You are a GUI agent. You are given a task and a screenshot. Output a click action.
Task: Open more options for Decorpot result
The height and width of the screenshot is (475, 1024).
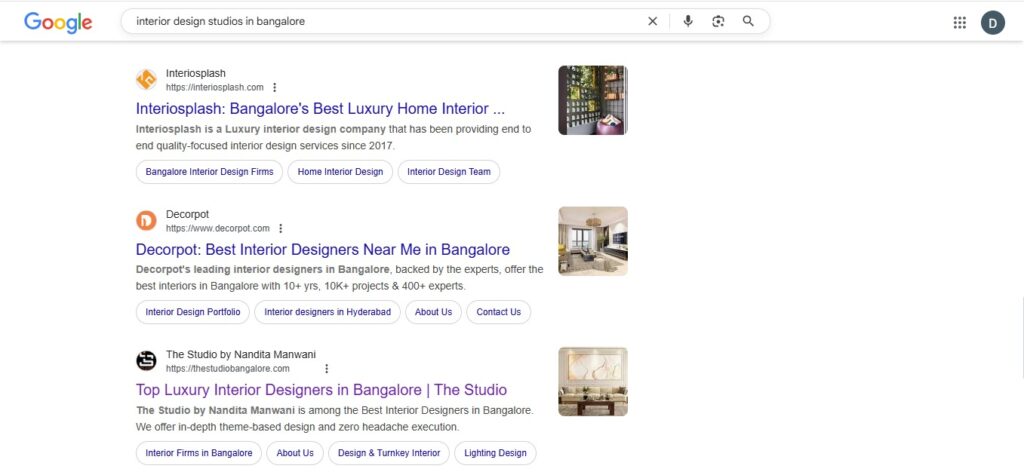click(280, 229)
